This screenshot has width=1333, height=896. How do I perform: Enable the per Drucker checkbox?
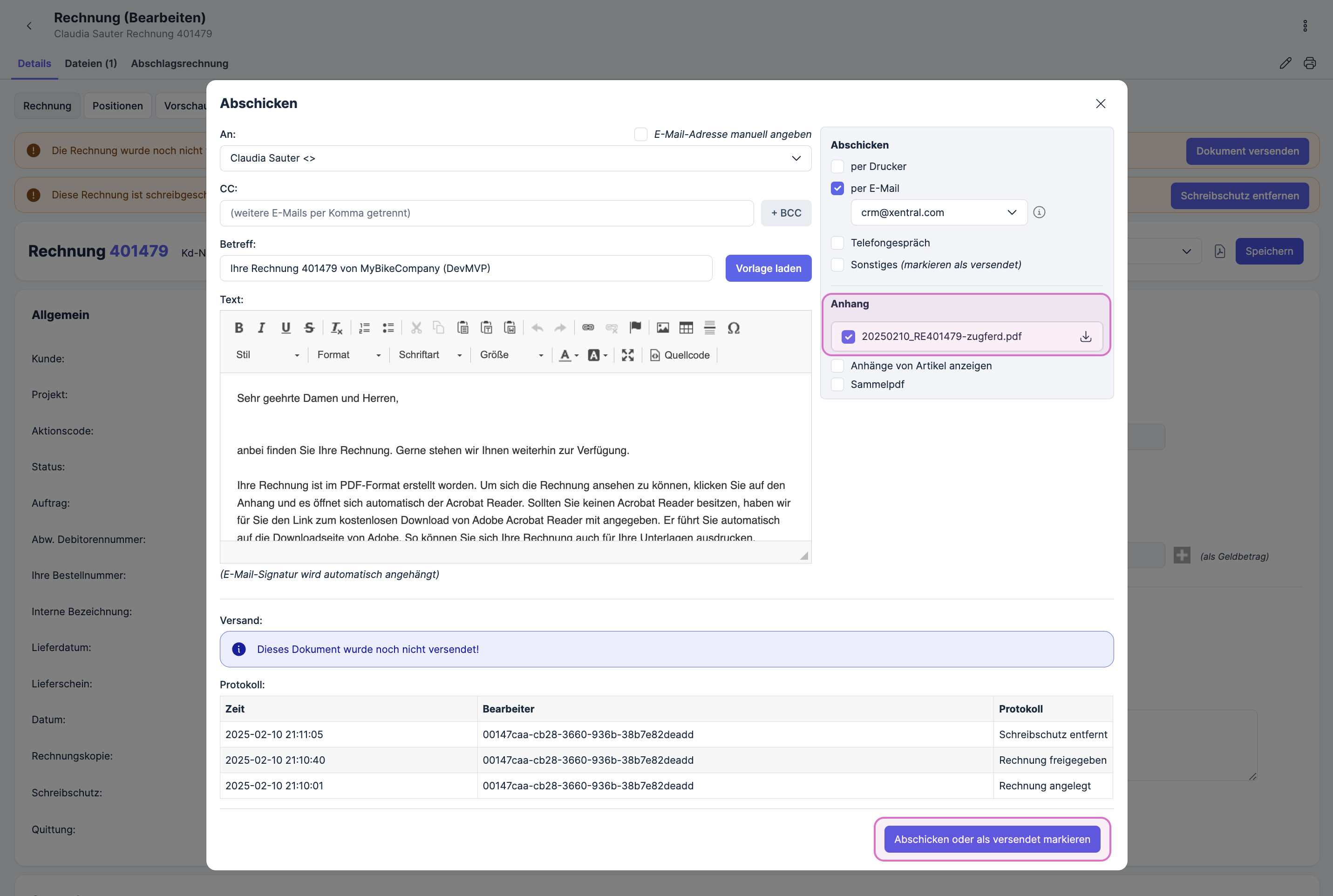click(837, 166)
